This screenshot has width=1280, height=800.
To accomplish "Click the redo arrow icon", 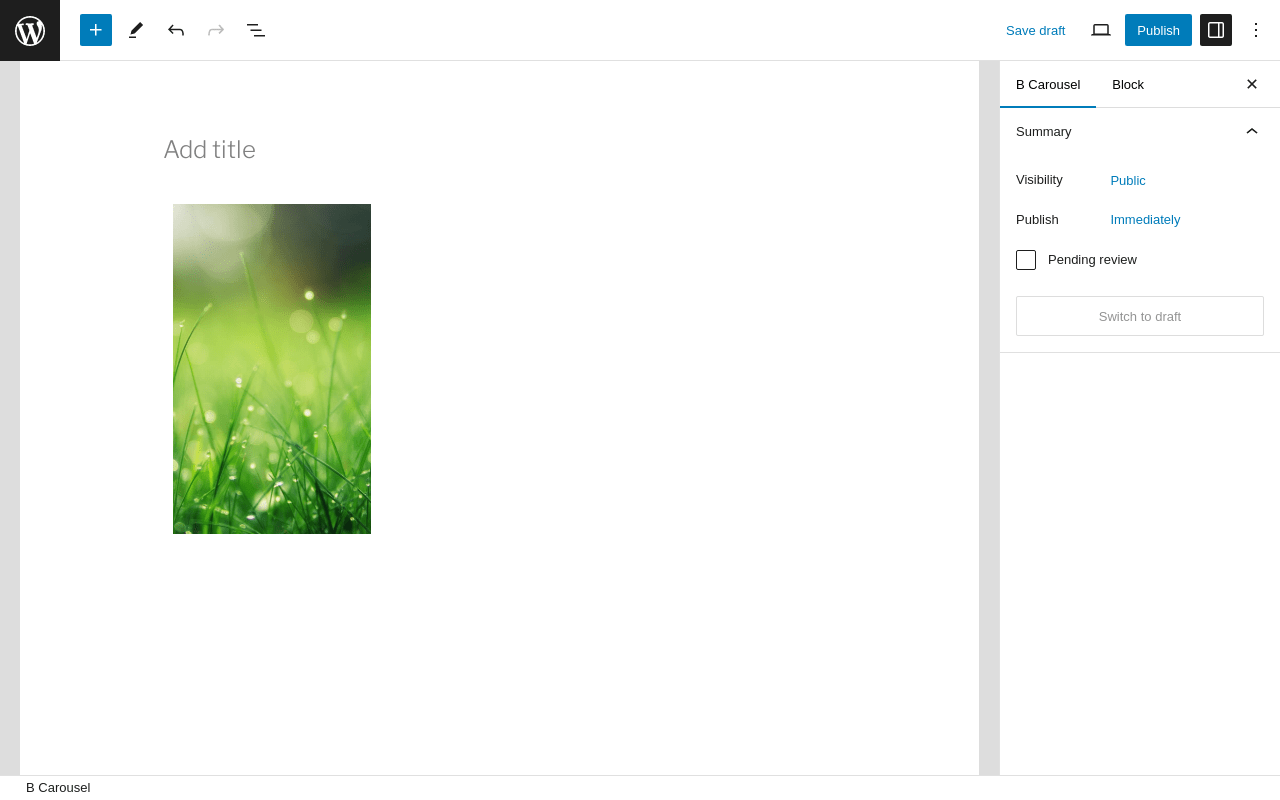I will pyautogui.click(x=216, y=30).
